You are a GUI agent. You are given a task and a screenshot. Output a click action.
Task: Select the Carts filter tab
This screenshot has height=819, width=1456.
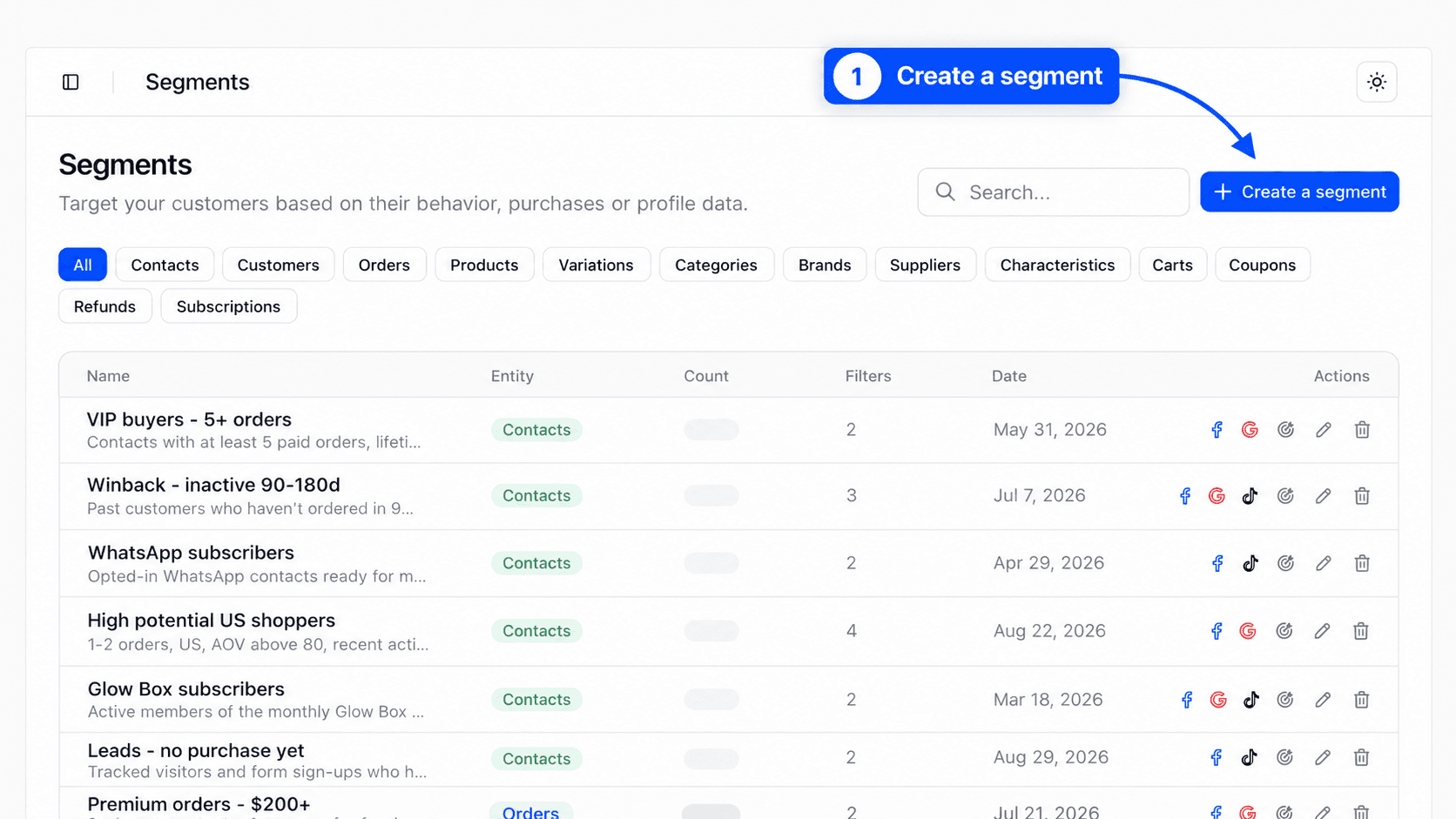pyautogui.click(x=1172, y=265)
